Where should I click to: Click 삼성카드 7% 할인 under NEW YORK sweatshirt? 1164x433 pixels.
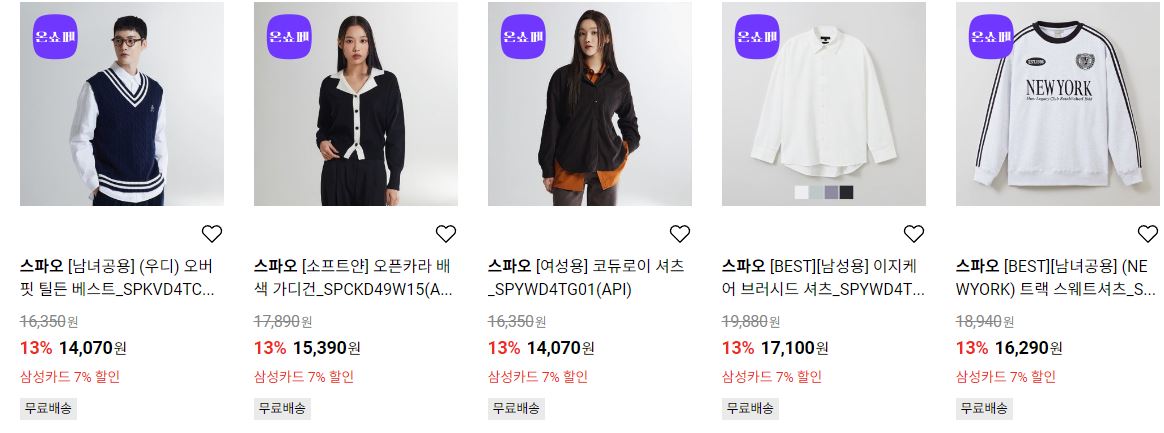(x=1005, y=377)
